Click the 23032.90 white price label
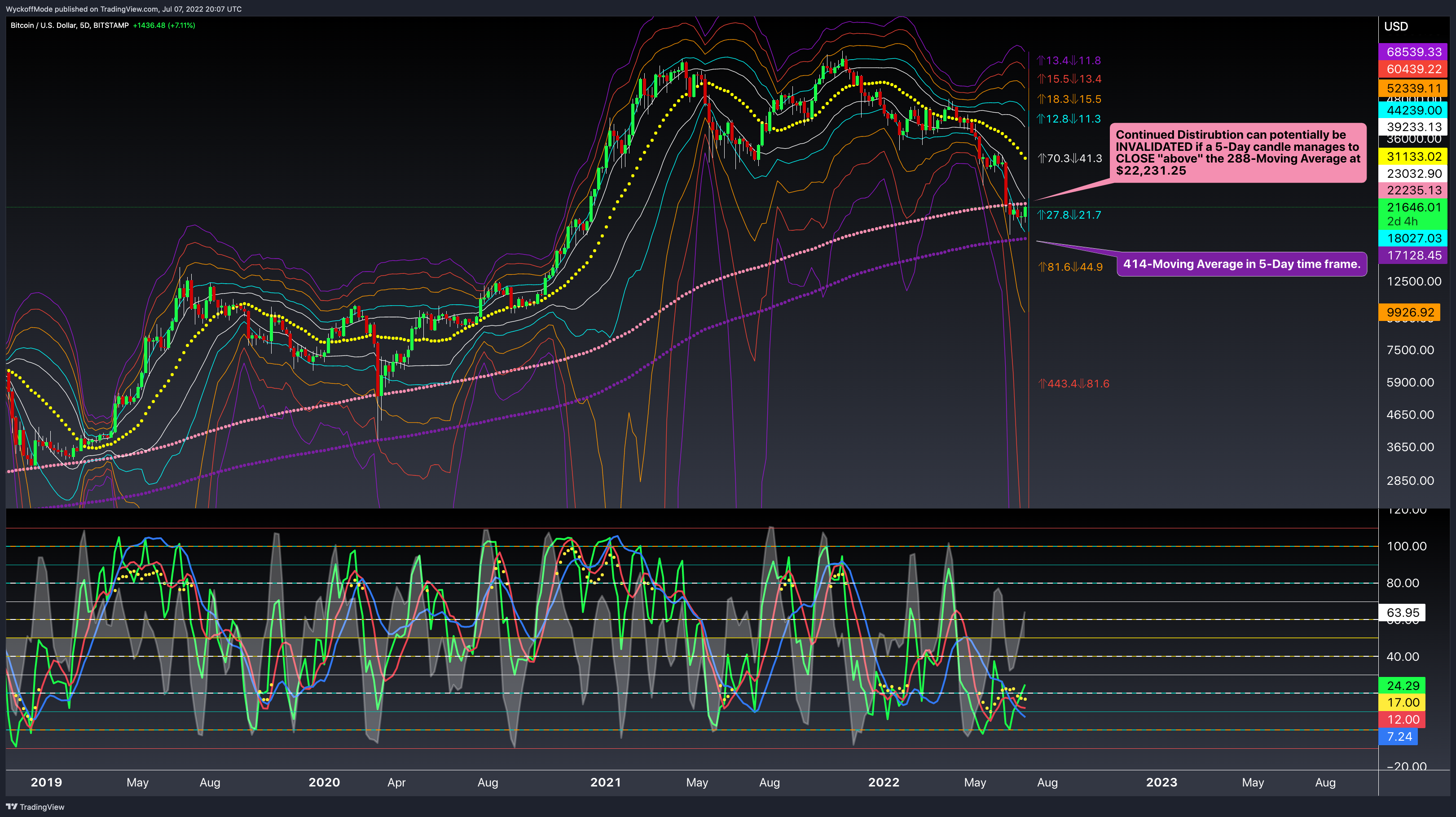The image size is (1456, 817). tap(1413, 173)
